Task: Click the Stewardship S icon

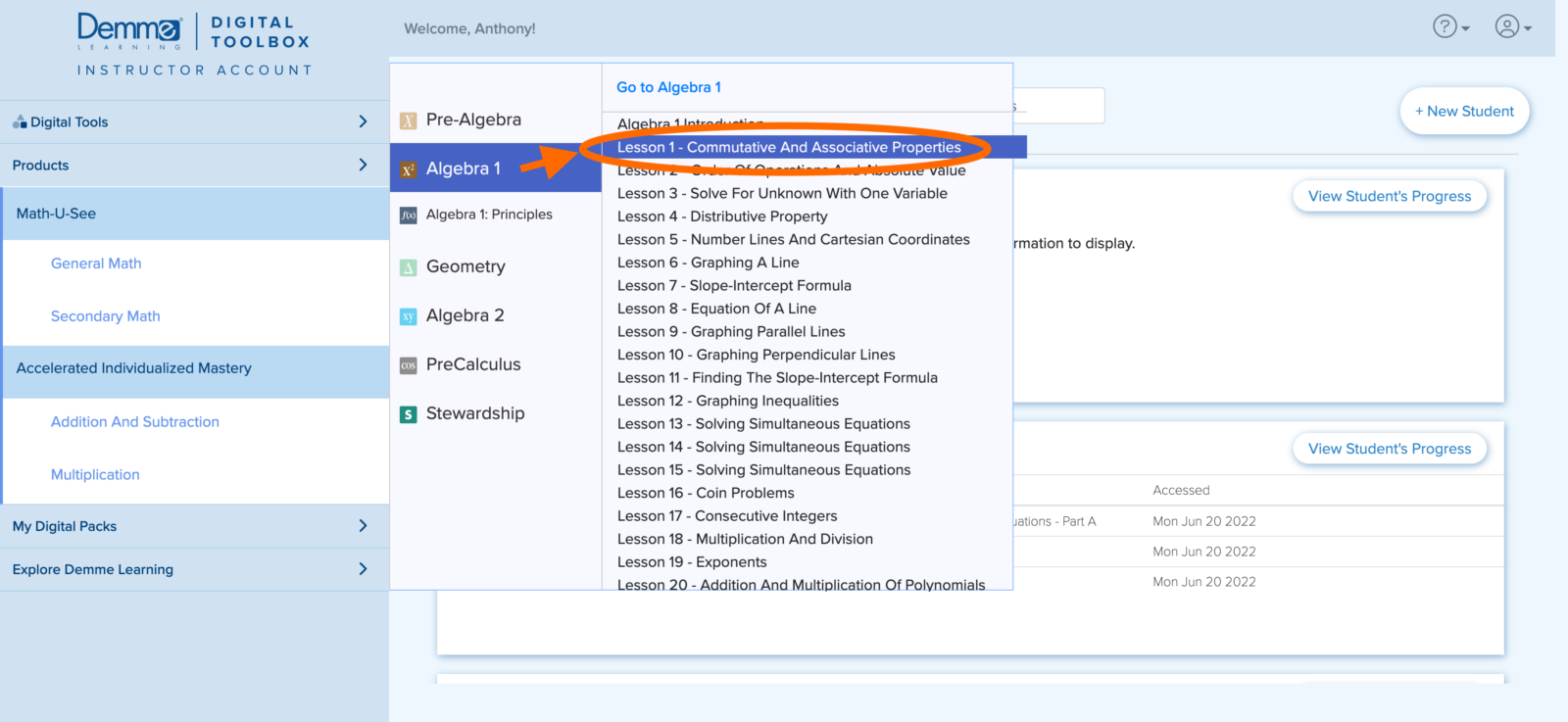Action: (408, 414)
